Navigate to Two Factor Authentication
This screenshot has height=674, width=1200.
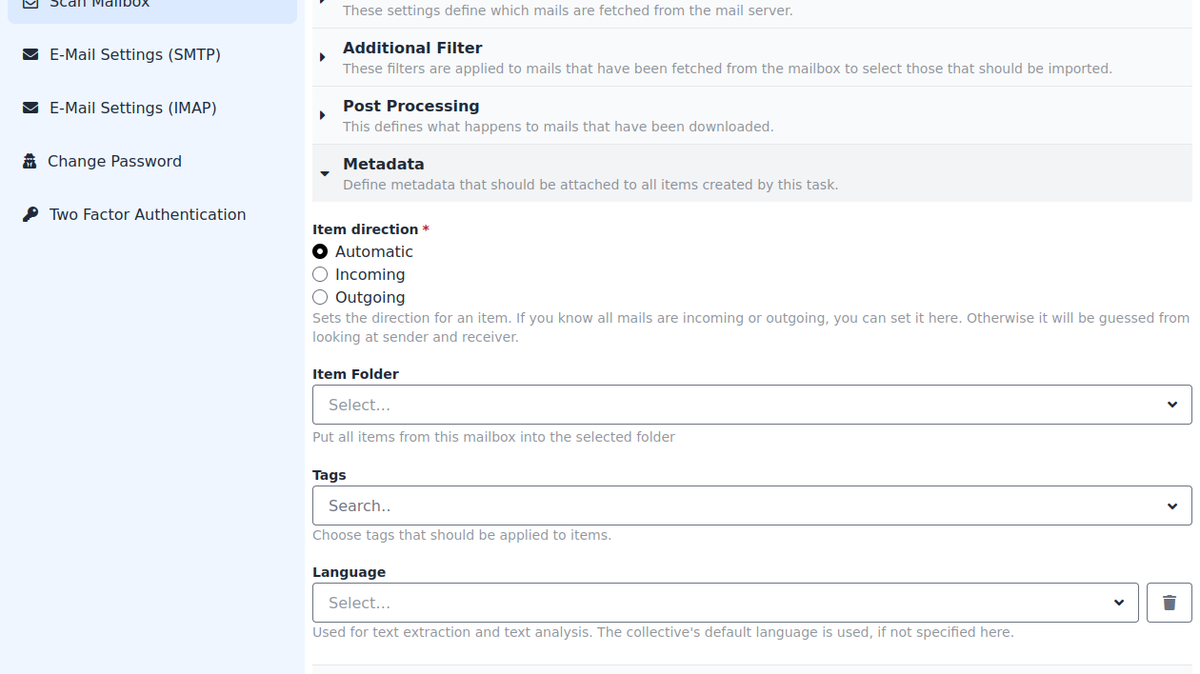(147, 214)
